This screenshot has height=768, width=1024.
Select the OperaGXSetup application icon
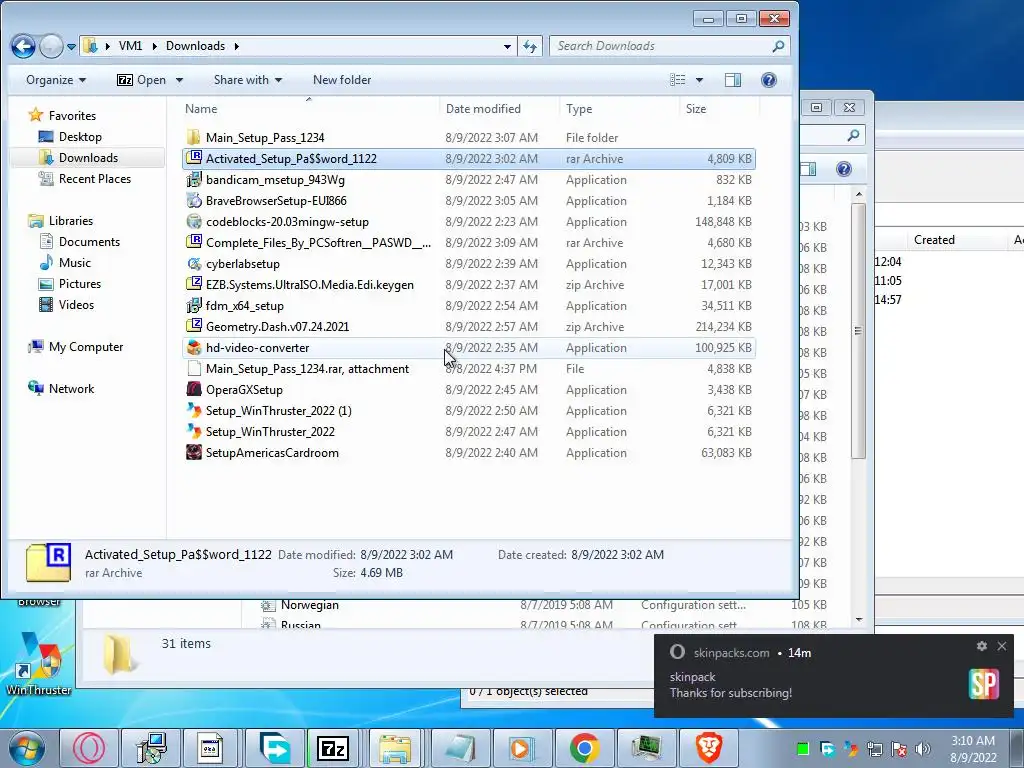[x=193, y=390]
